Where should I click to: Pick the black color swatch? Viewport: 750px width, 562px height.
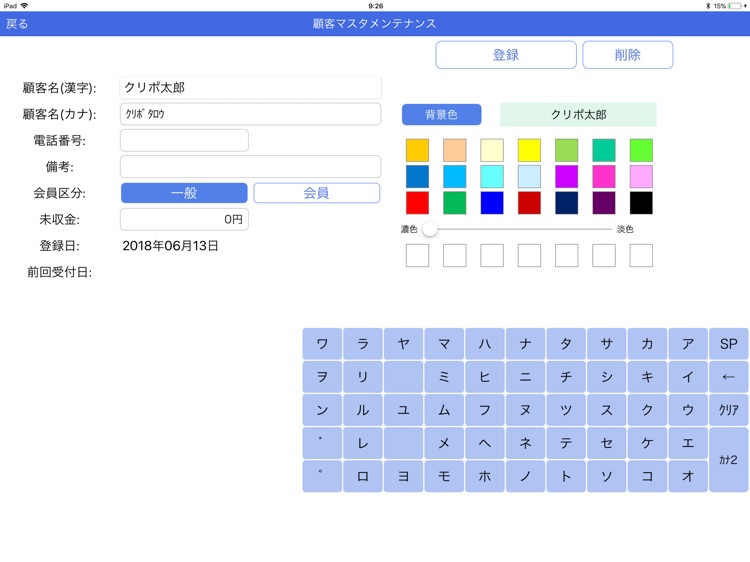click(641, 203)
